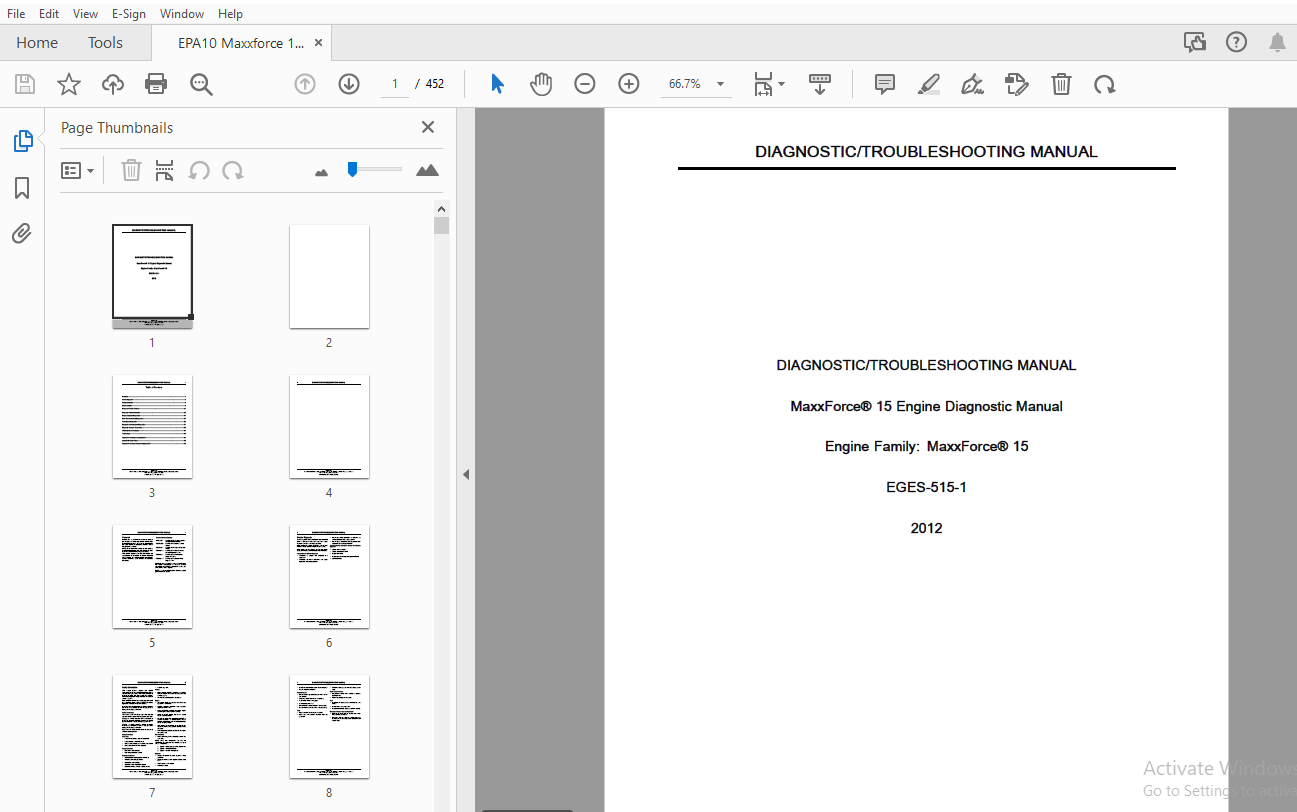Zoom out with minus icon
Image resolution: width=1297 pixels, height=812 pixels.
[585, 84]
